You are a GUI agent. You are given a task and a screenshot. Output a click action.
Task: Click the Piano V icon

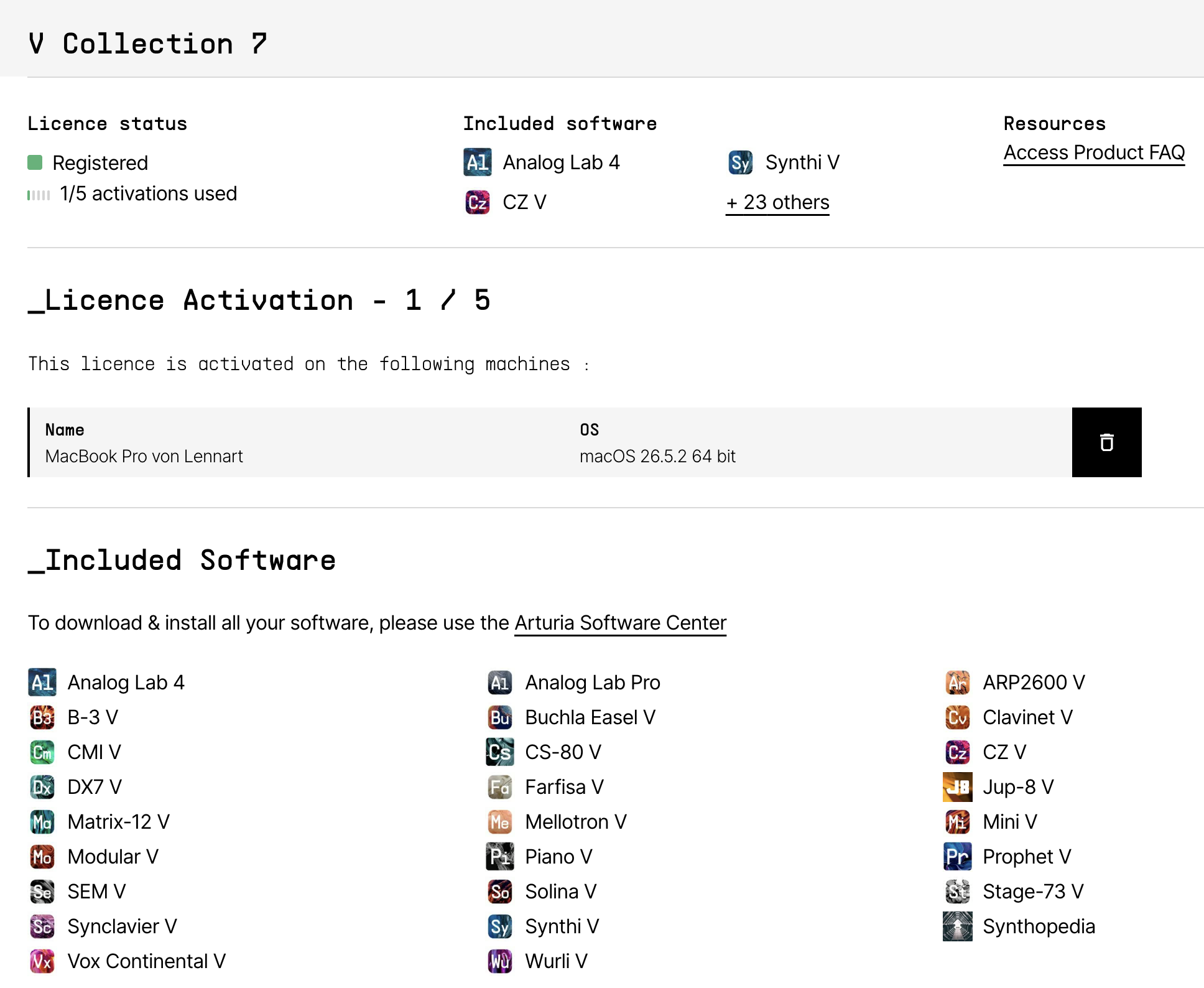pos(500,857)
